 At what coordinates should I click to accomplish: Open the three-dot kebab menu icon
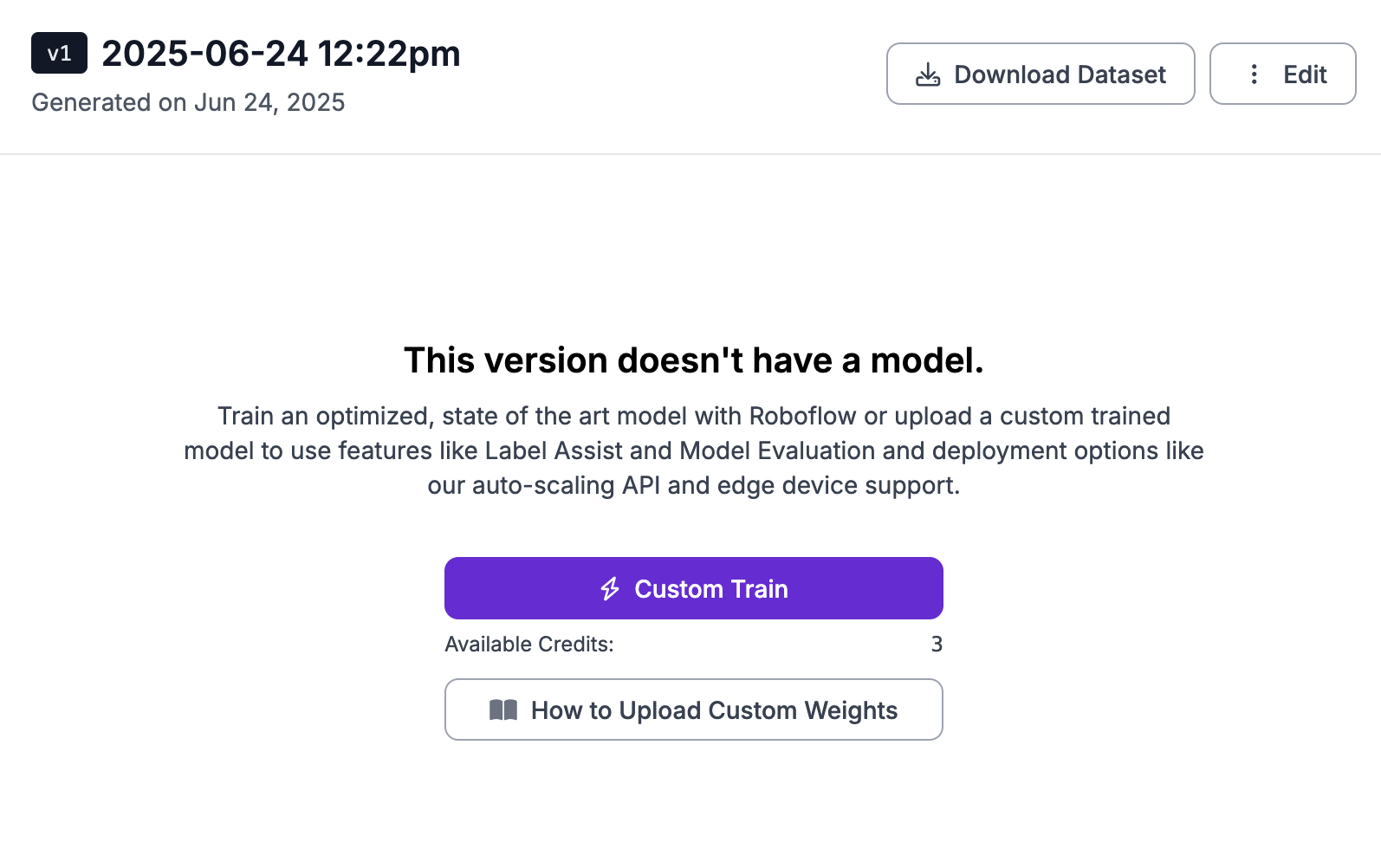pyautogui.click(x=1254, y=74)
